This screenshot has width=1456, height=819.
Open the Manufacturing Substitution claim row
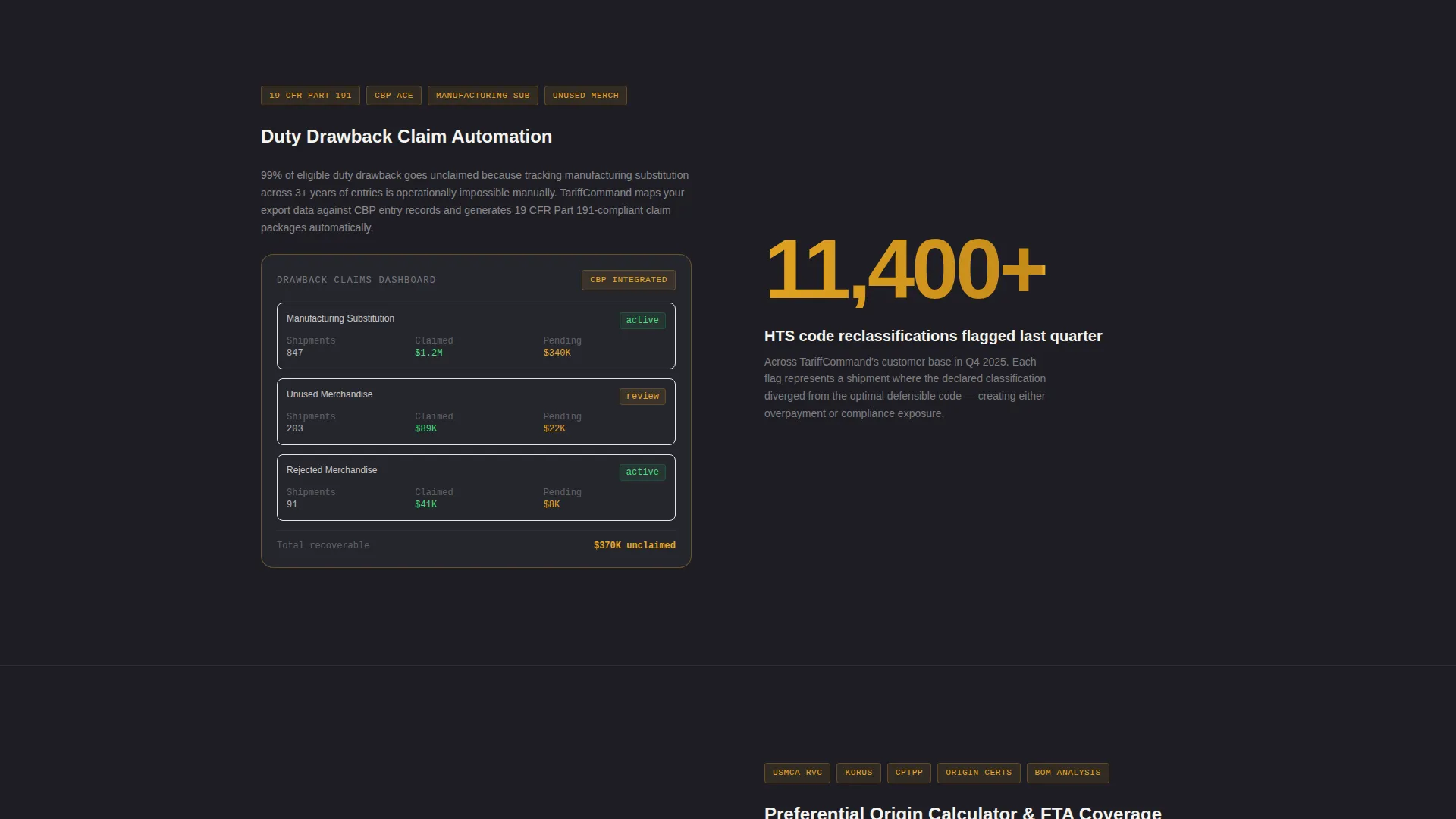click(476, 336)
